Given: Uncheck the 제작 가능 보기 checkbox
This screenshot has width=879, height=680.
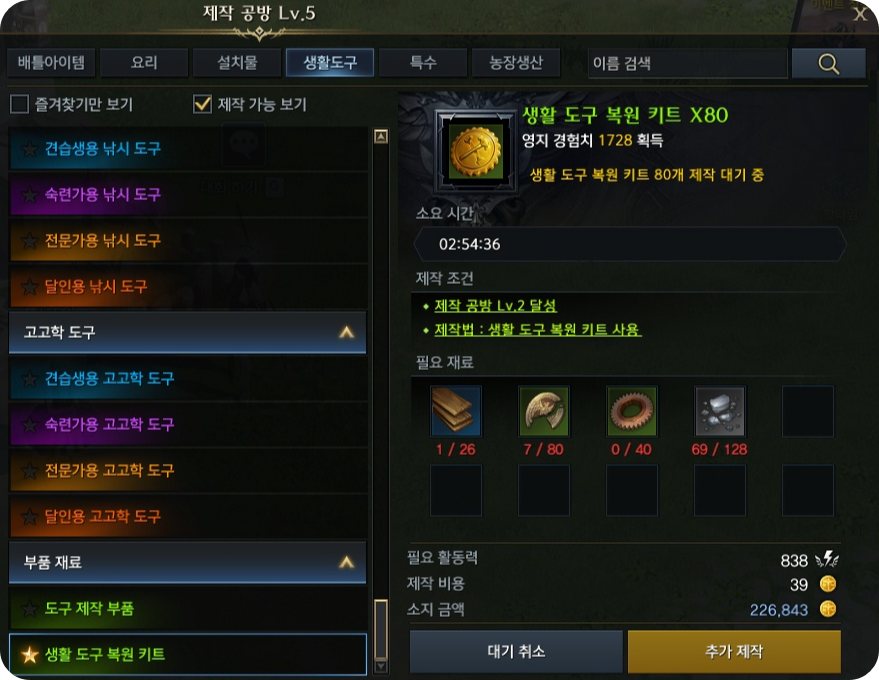Looking at the screenshot, I should coord(202,104).
